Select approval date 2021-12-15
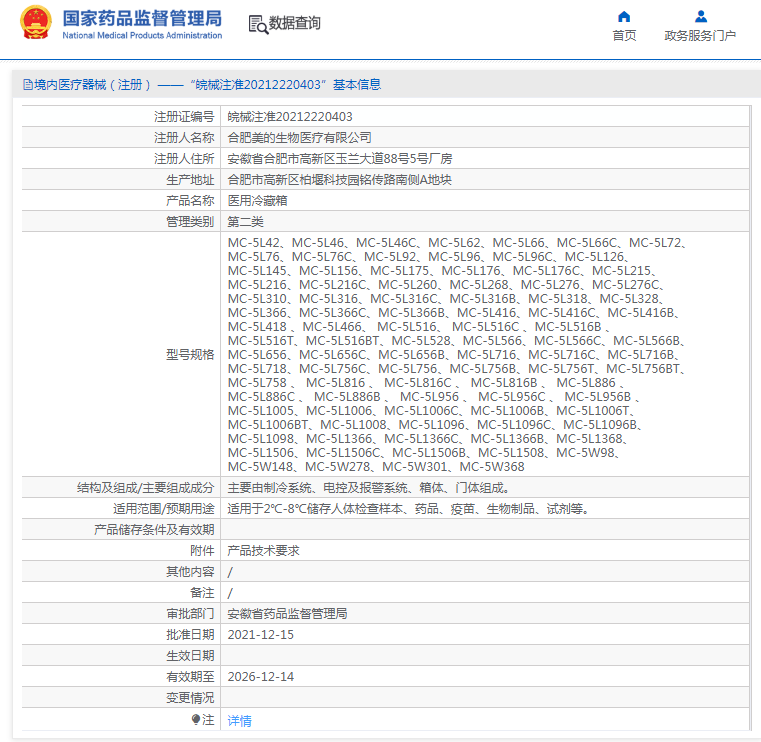Viewport: 761px width, 742px height. coord(261,635)
